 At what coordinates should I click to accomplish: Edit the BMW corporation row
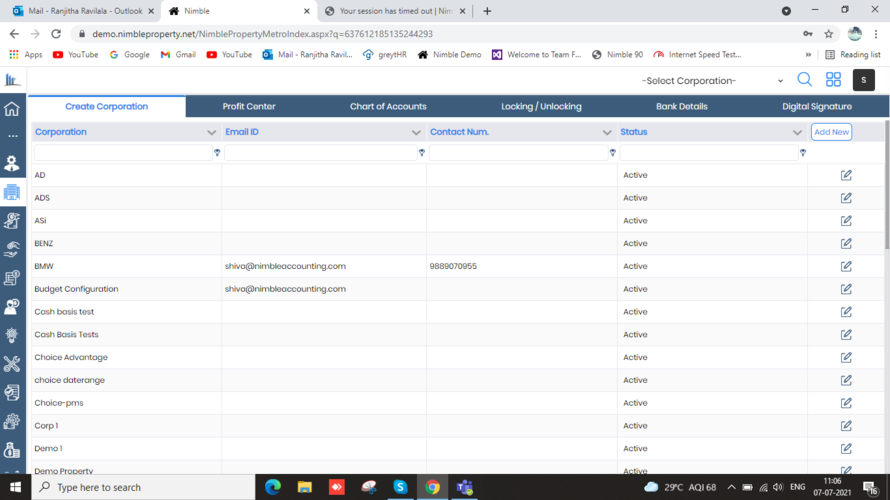pos(846,266)
